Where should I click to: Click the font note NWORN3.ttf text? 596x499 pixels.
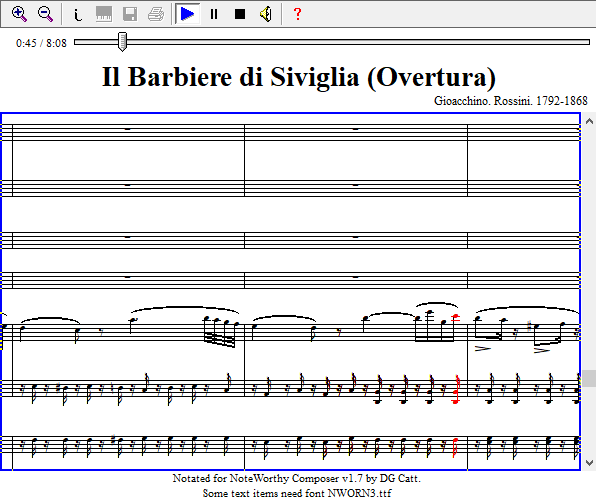(x=297, y=493)
